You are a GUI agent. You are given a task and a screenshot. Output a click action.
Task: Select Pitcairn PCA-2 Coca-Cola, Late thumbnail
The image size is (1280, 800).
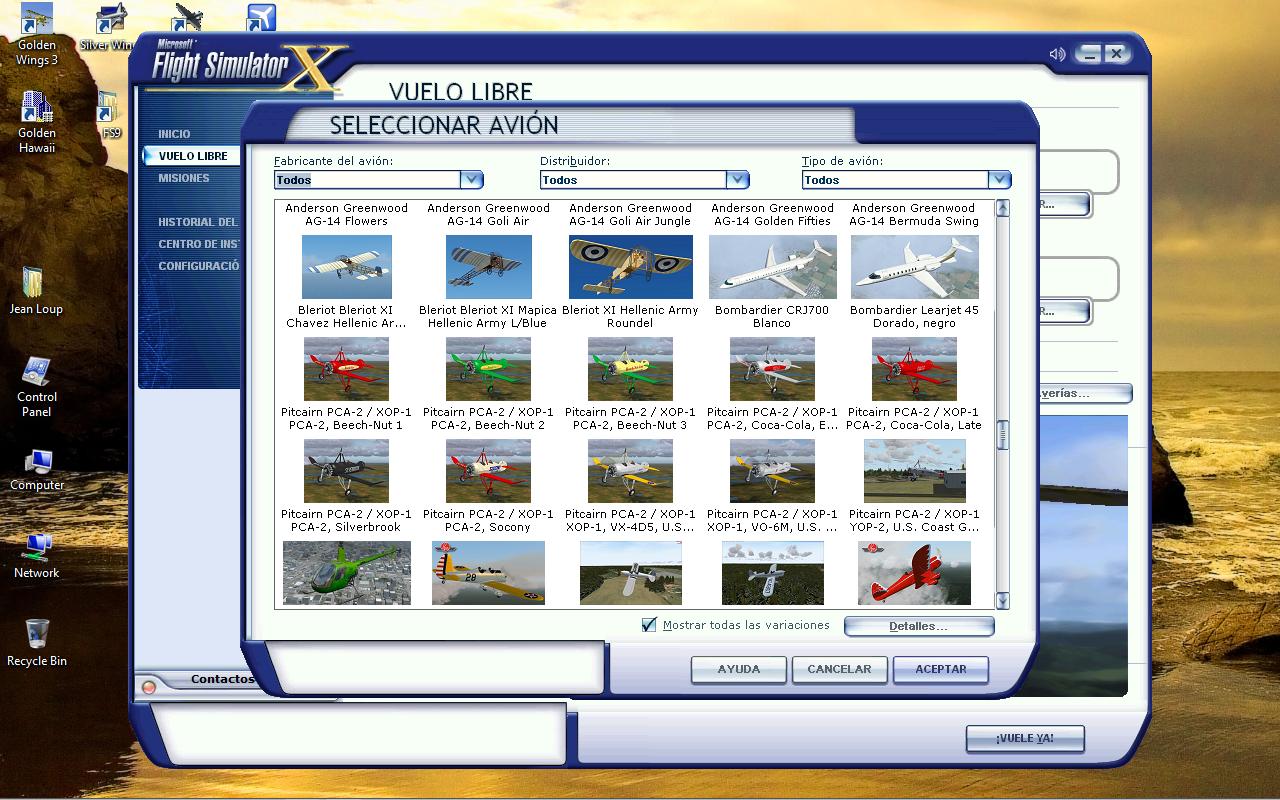click(x=915, y=369)
